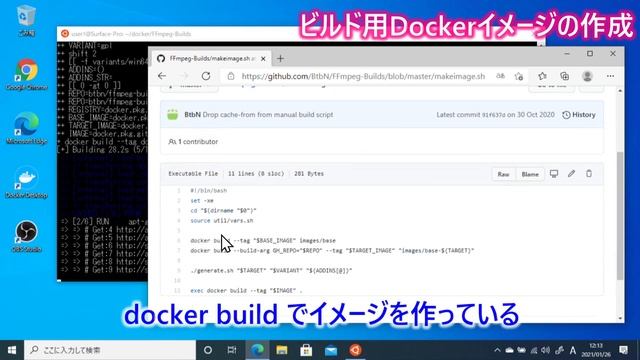The image size is (640, 360).
Task: Select the FFmpeg-Builds/makeimage.sh tab
Action: click(x=211, y=59)
